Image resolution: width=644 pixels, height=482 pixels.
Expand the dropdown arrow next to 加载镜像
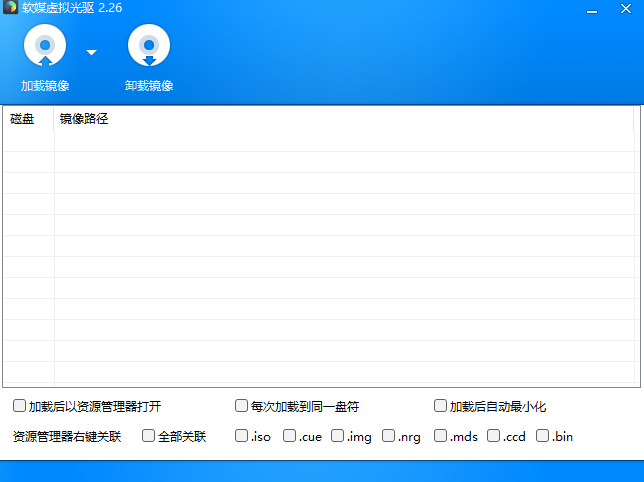coord(91,52)
